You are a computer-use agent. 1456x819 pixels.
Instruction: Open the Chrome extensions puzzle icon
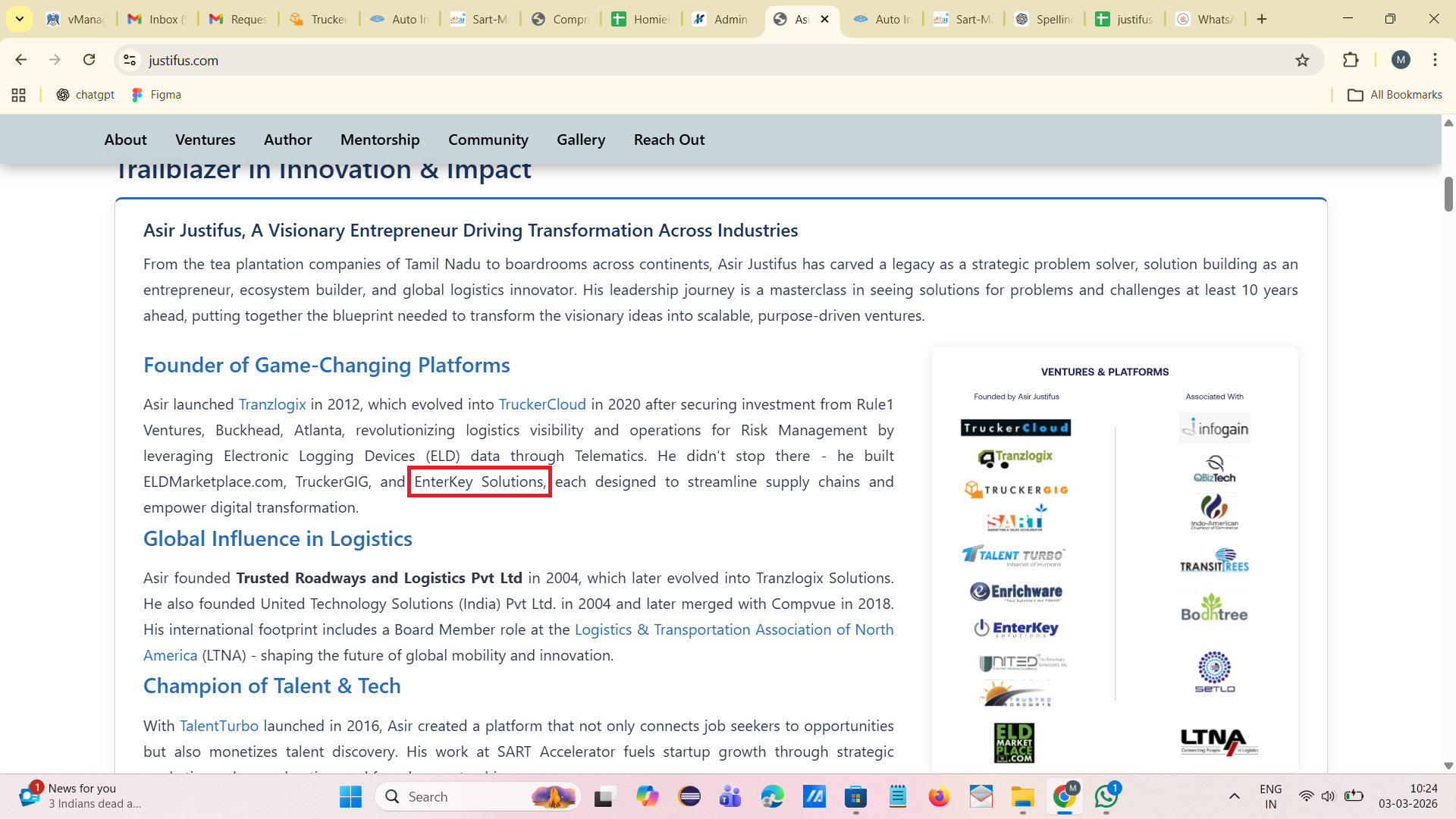1351,60
